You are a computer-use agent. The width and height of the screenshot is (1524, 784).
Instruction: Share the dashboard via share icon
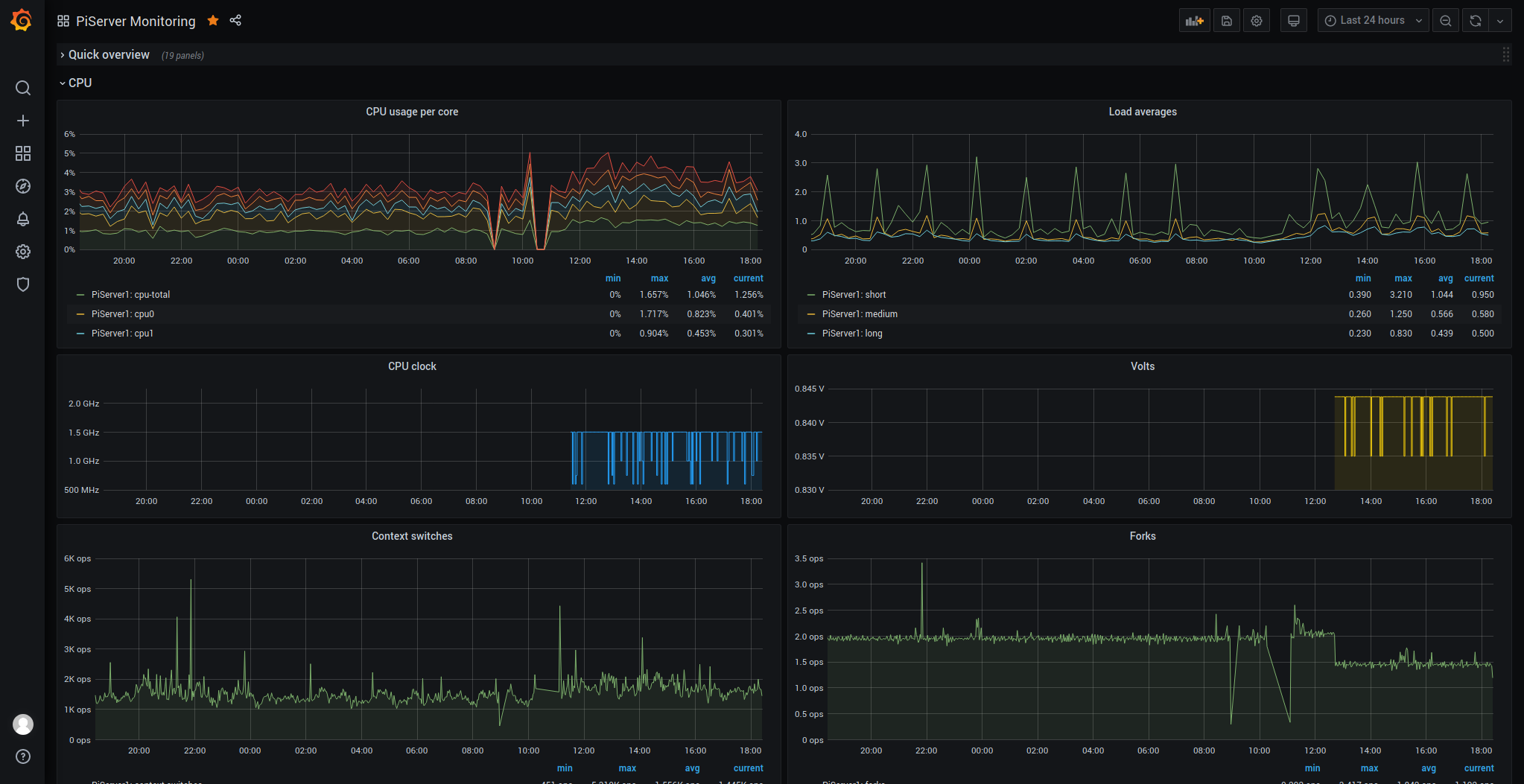pyautogui.click(x=235, y=20)
